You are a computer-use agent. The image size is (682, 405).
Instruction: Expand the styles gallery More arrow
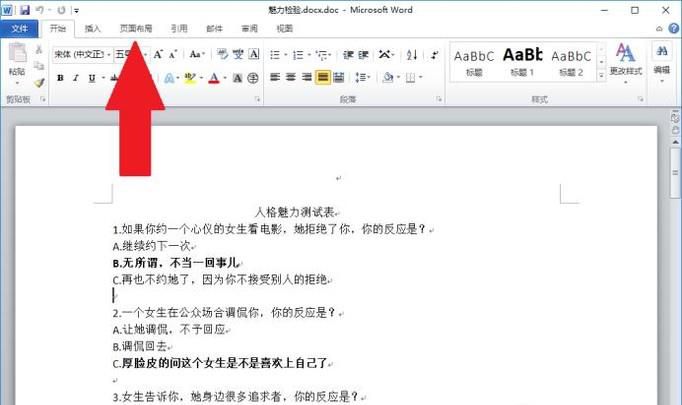pyautogui.click(x=602, y=76)
